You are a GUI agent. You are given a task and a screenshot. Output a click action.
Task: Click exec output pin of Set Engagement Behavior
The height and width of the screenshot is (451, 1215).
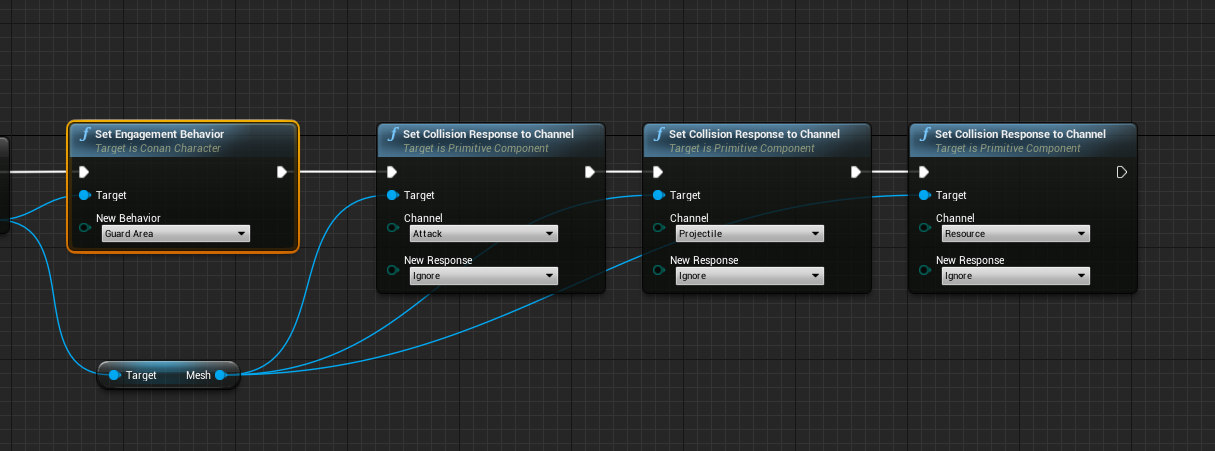pos(282,172)
